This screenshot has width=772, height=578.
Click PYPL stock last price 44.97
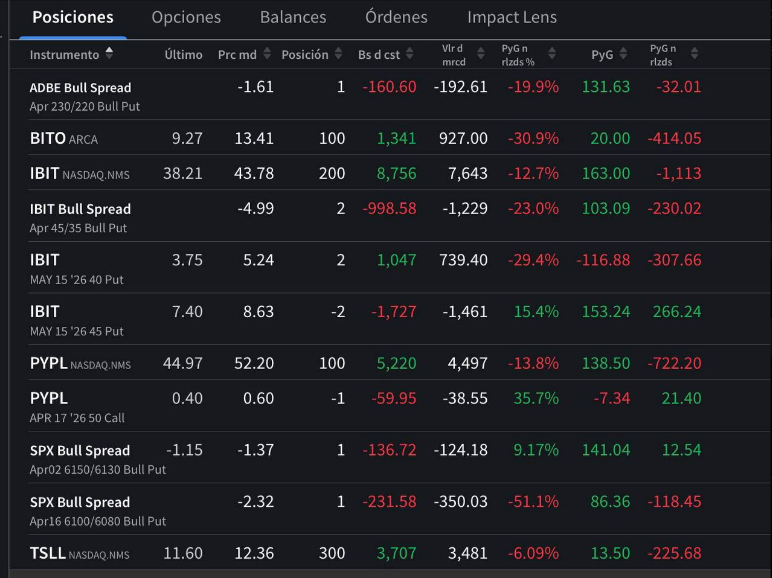(x=183, y=363)
